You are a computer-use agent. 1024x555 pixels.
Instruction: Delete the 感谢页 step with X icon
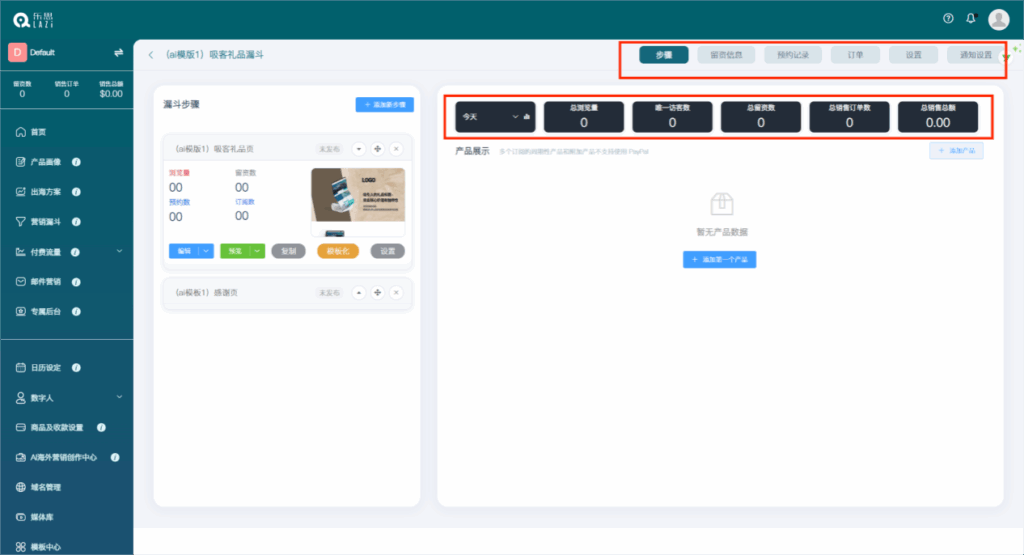[395, 292]
